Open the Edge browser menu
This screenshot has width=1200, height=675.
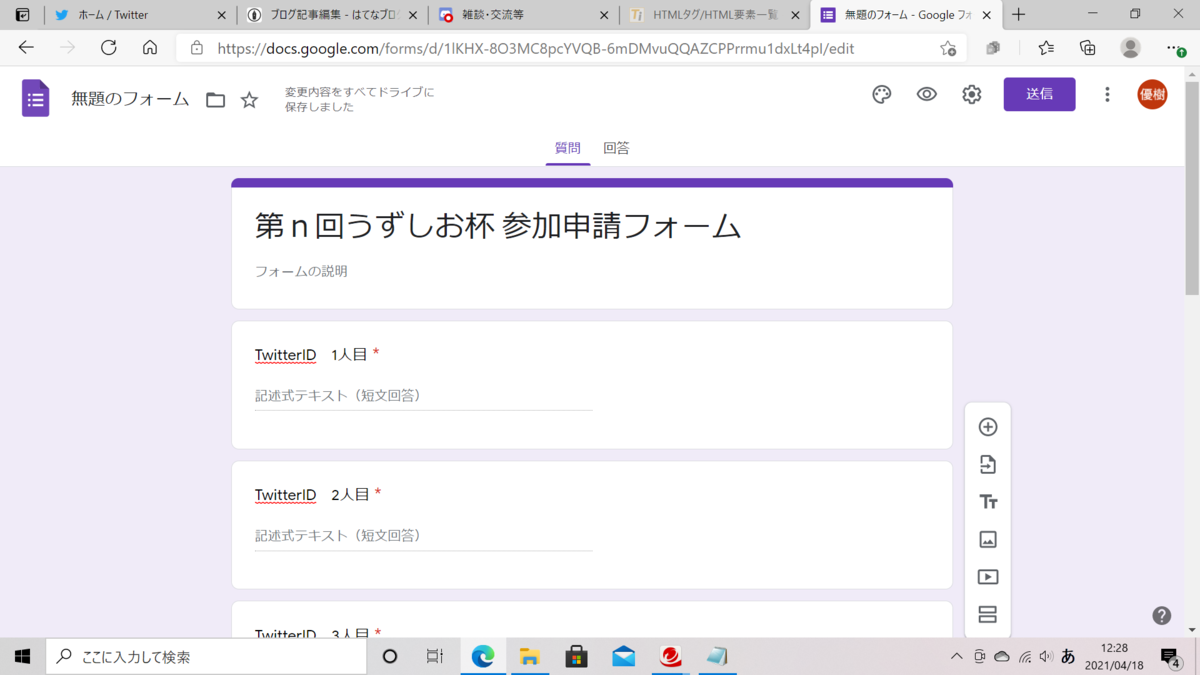click(1172, 47)
